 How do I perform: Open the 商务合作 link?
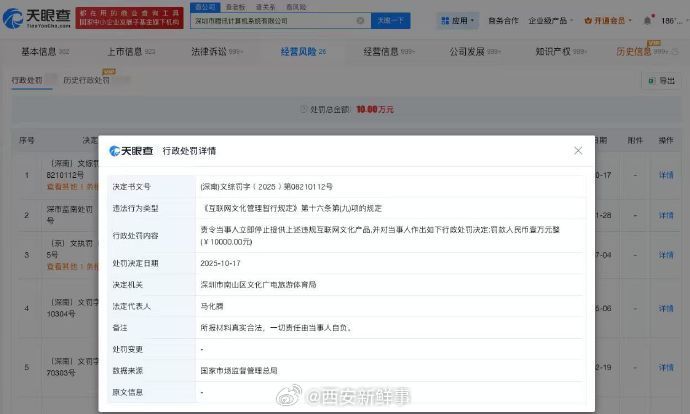click(503, 21)
